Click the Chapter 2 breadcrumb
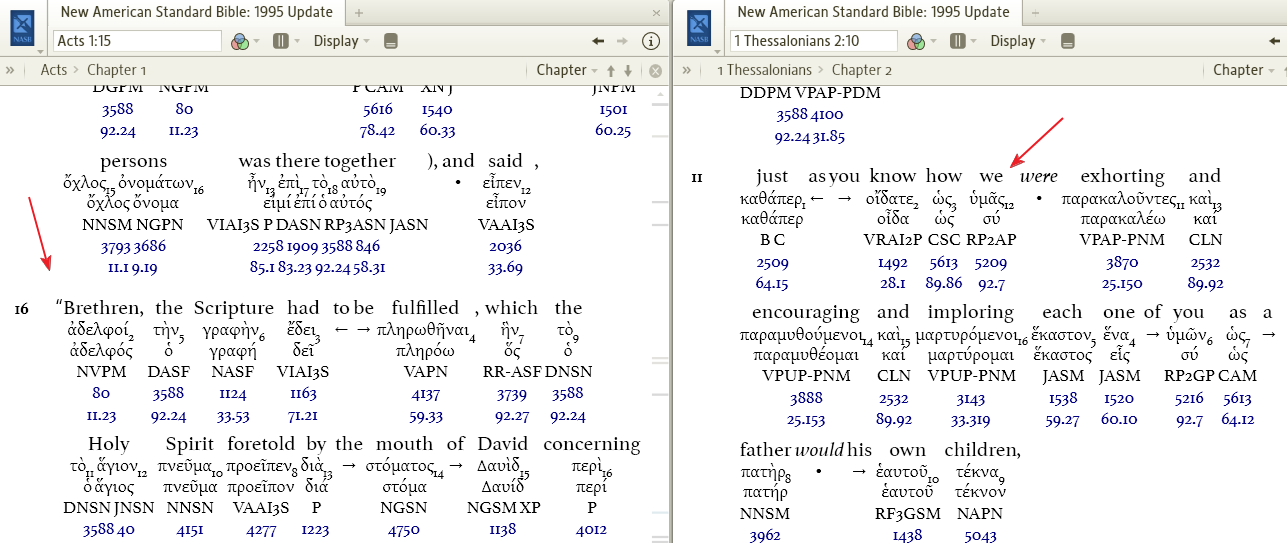Image resolution: width=1287 pixels, height=543 pixels. point(862,70)
